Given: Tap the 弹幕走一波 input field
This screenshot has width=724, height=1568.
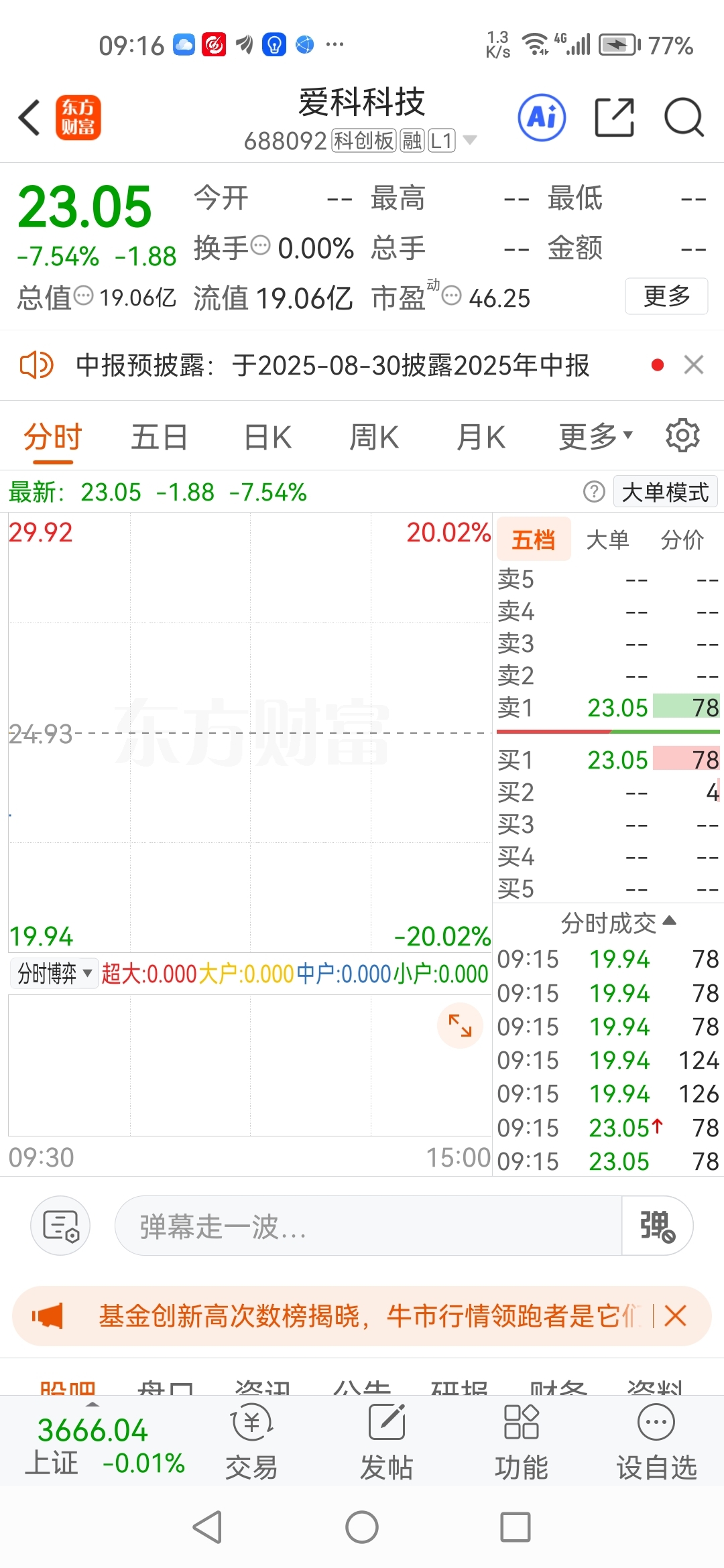Looking at the screenshot, I should pyautogui.click(x=368, y=1226).
